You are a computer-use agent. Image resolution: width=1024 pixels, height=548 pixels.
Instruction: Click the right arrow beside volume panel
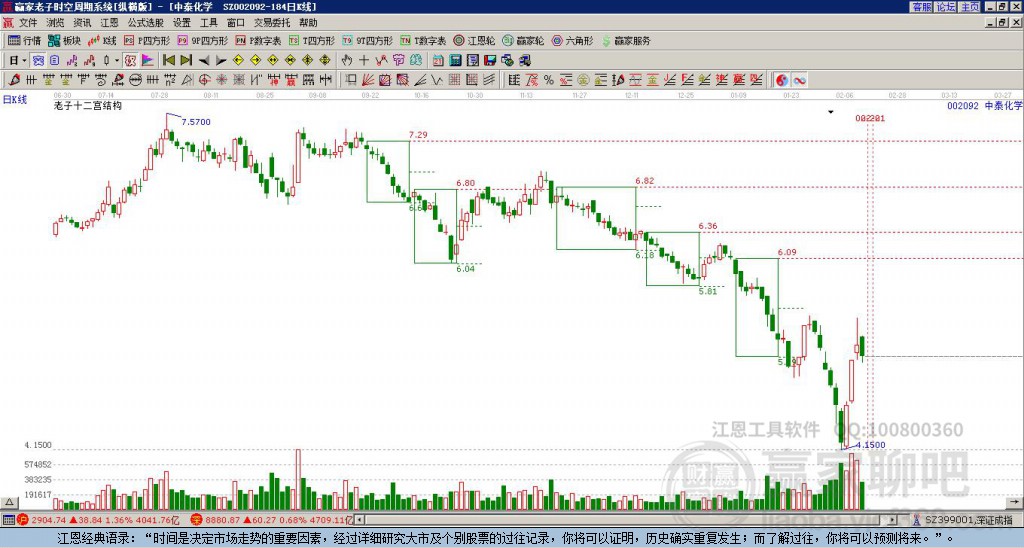click(x=1015, y=502)
